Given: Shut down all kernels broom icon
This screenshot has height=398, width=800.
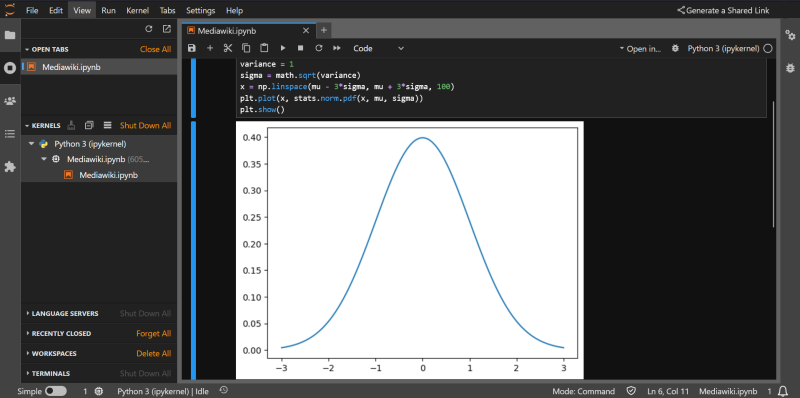Looking at the screenshot, I should click(71, 125).
